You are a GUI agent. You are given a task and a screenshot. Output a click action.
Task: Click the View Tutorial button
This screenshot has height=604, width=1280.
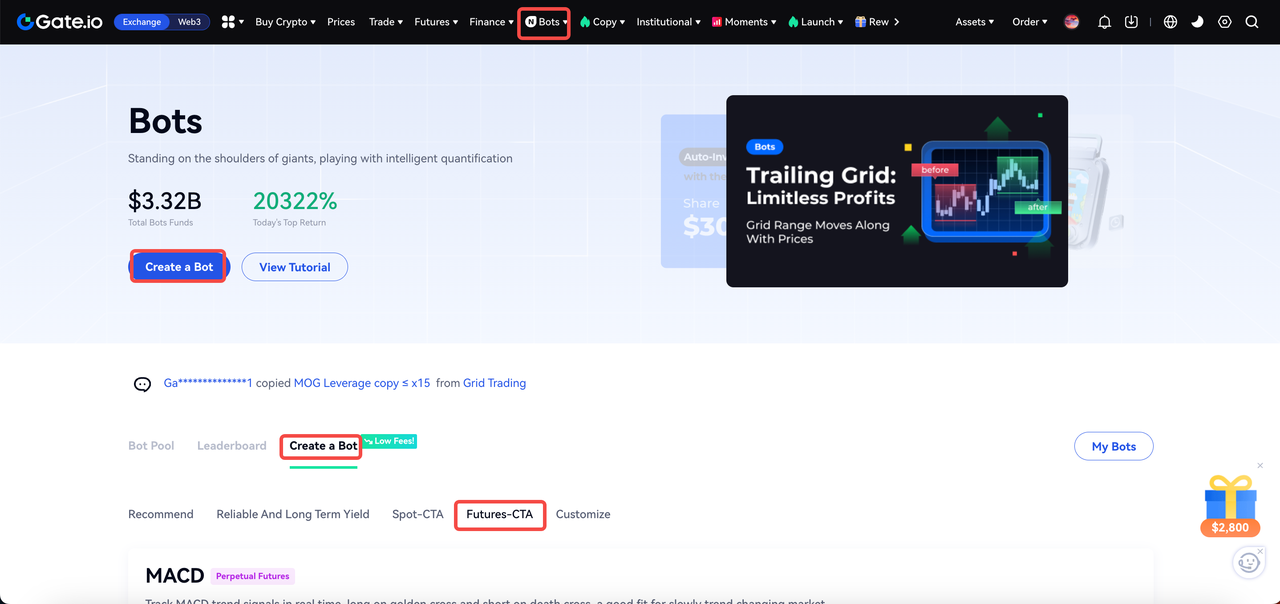coord(294,267)
